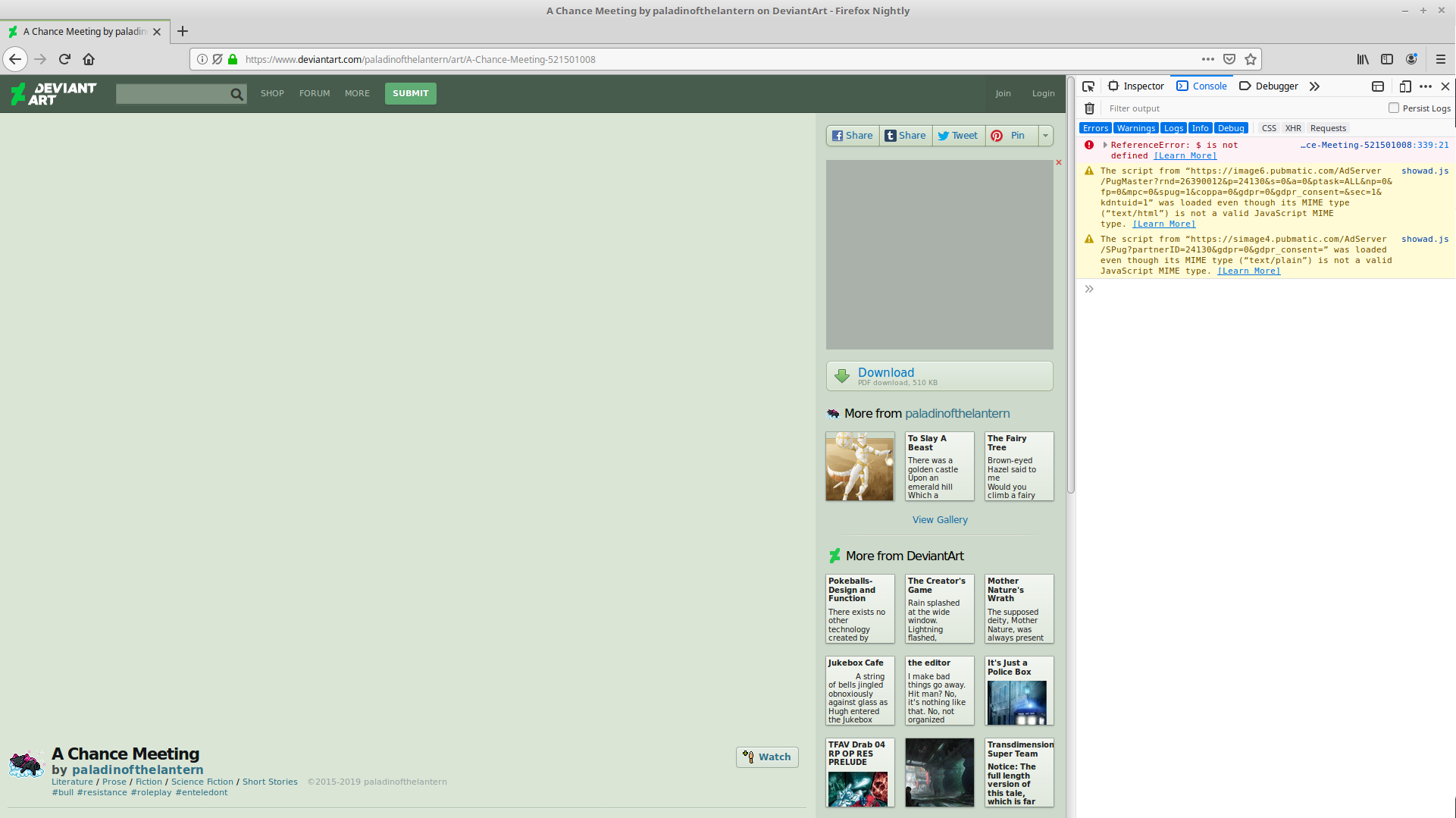Expand the ReferenceError message details
Image resolution: width=1456 pixels, height=818 pixels.
1104,145
